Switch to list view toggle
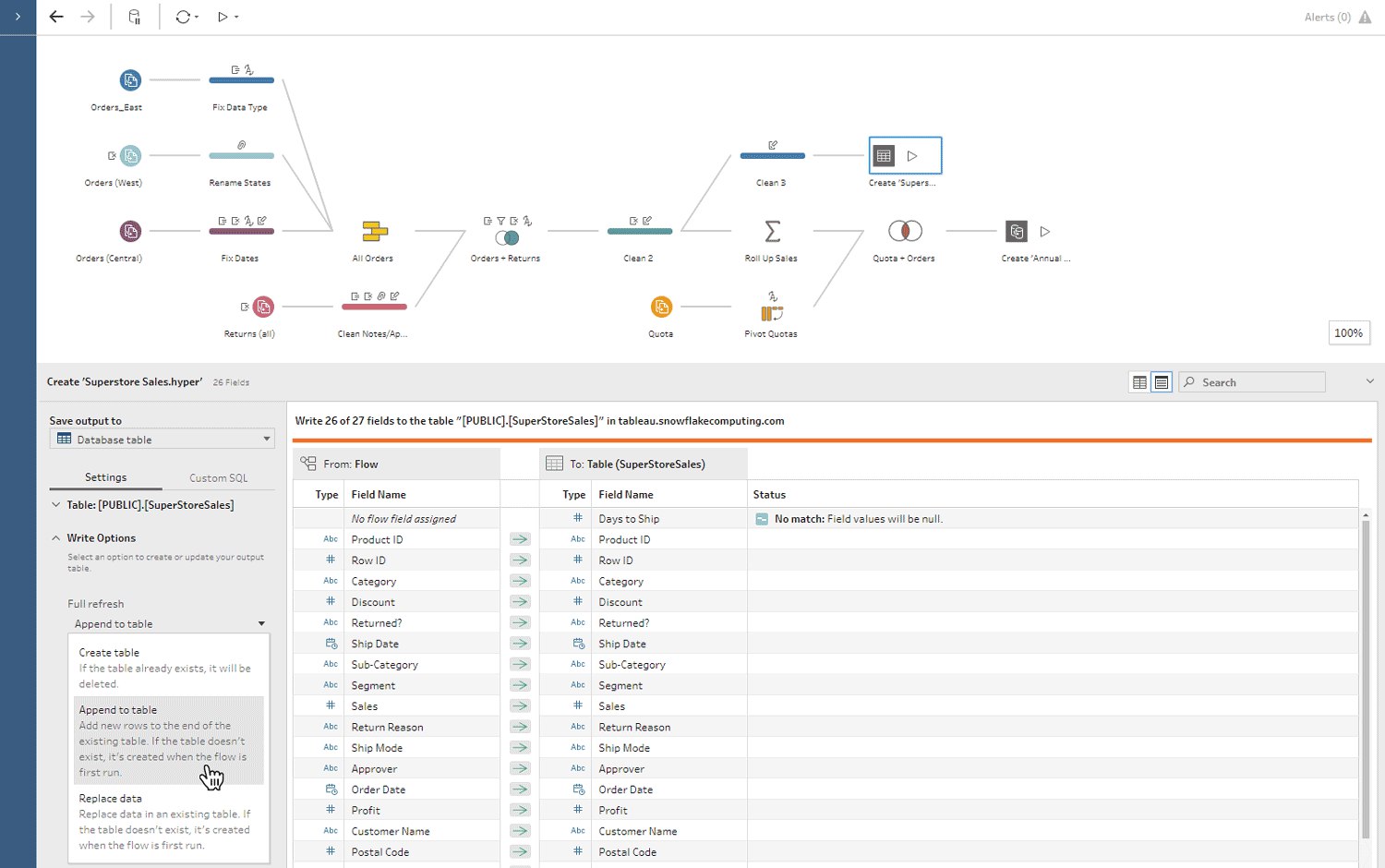The width and height of the screenshot is (1385, 868). click(1162, 382)
